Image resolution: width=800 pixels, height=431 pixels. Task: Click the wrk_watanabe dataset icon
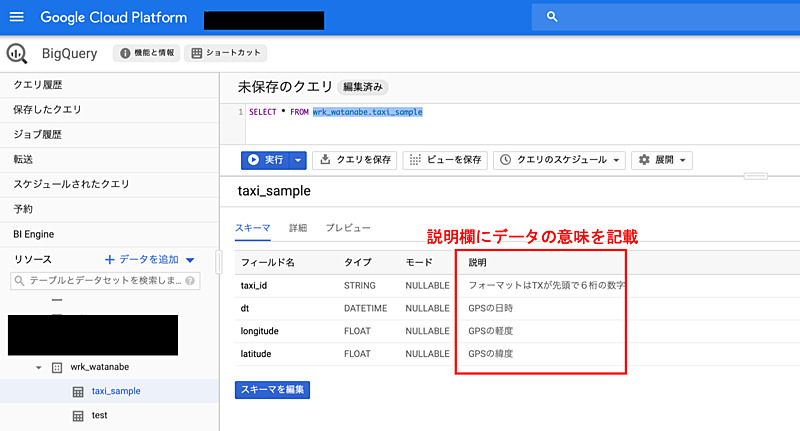(x=57, y=367)
